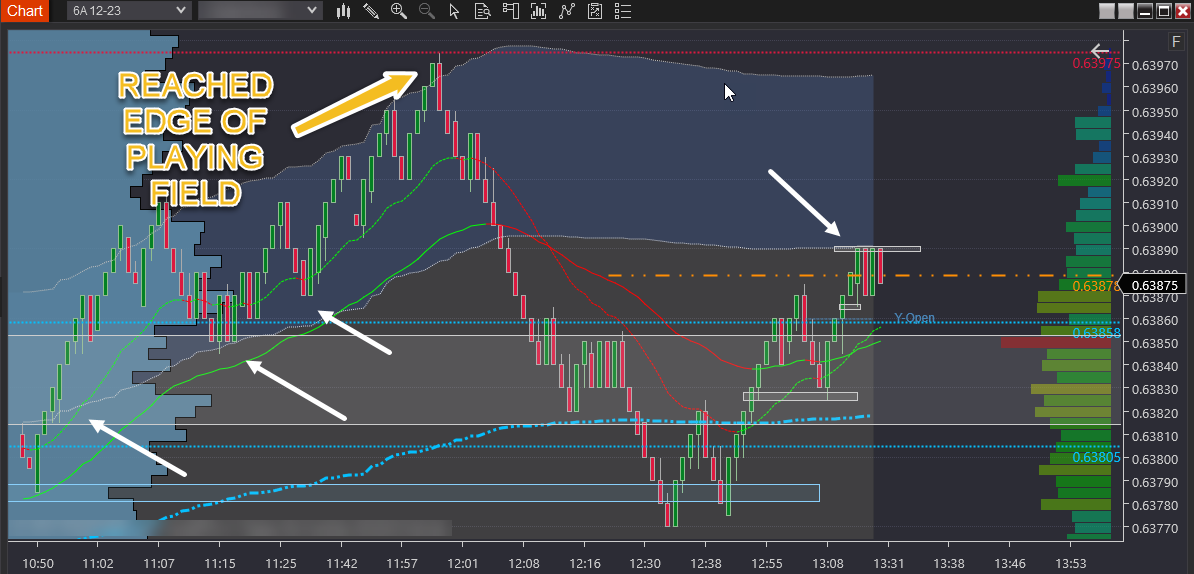The width and height of the screenshot is (1194, 574).
Task: Select the Cursor pointer tool
Action: (x=455, y=11)
